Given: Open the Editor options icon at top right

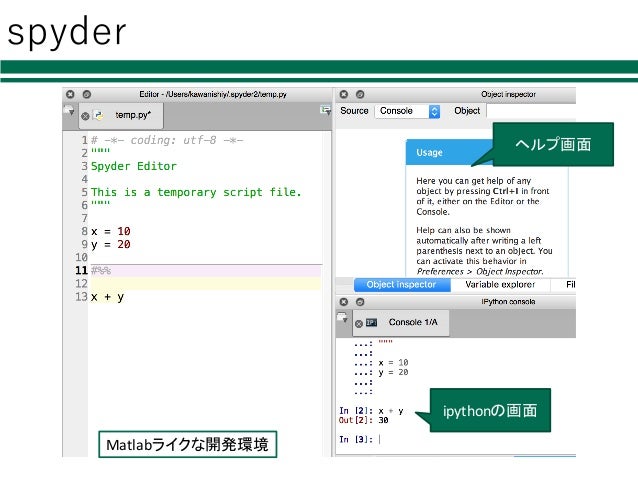Looking at the screenshot, I should pyautogui.click(x=326, y=110).
